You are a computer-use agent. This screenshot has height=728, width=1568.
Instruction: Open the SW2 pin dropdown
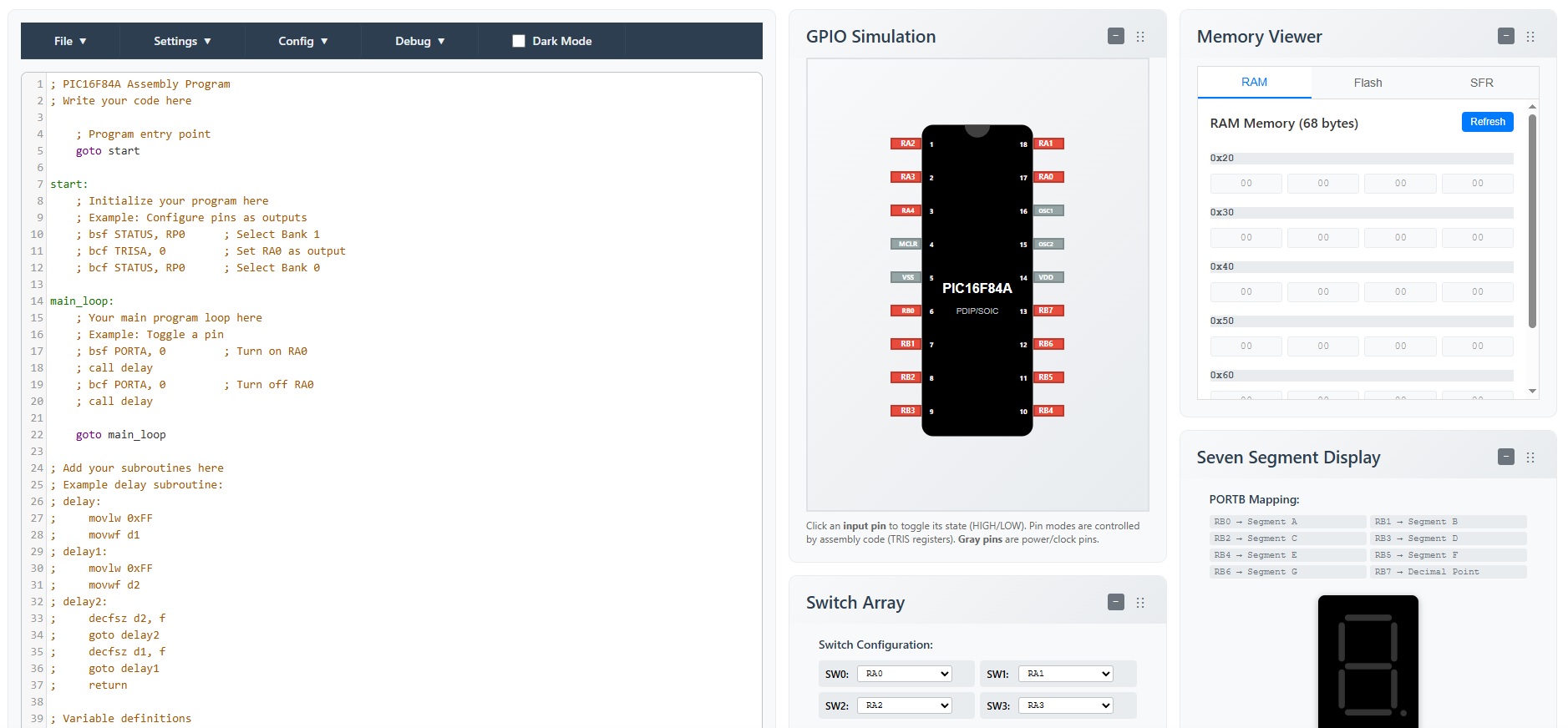(x=904, y=705)
